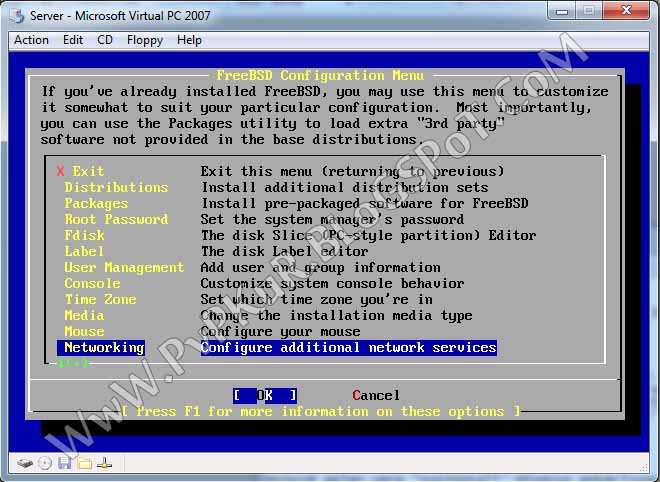This screenshot has height=482, width=660.
Task: Choose the Fdisk entry
Action: 84,235
